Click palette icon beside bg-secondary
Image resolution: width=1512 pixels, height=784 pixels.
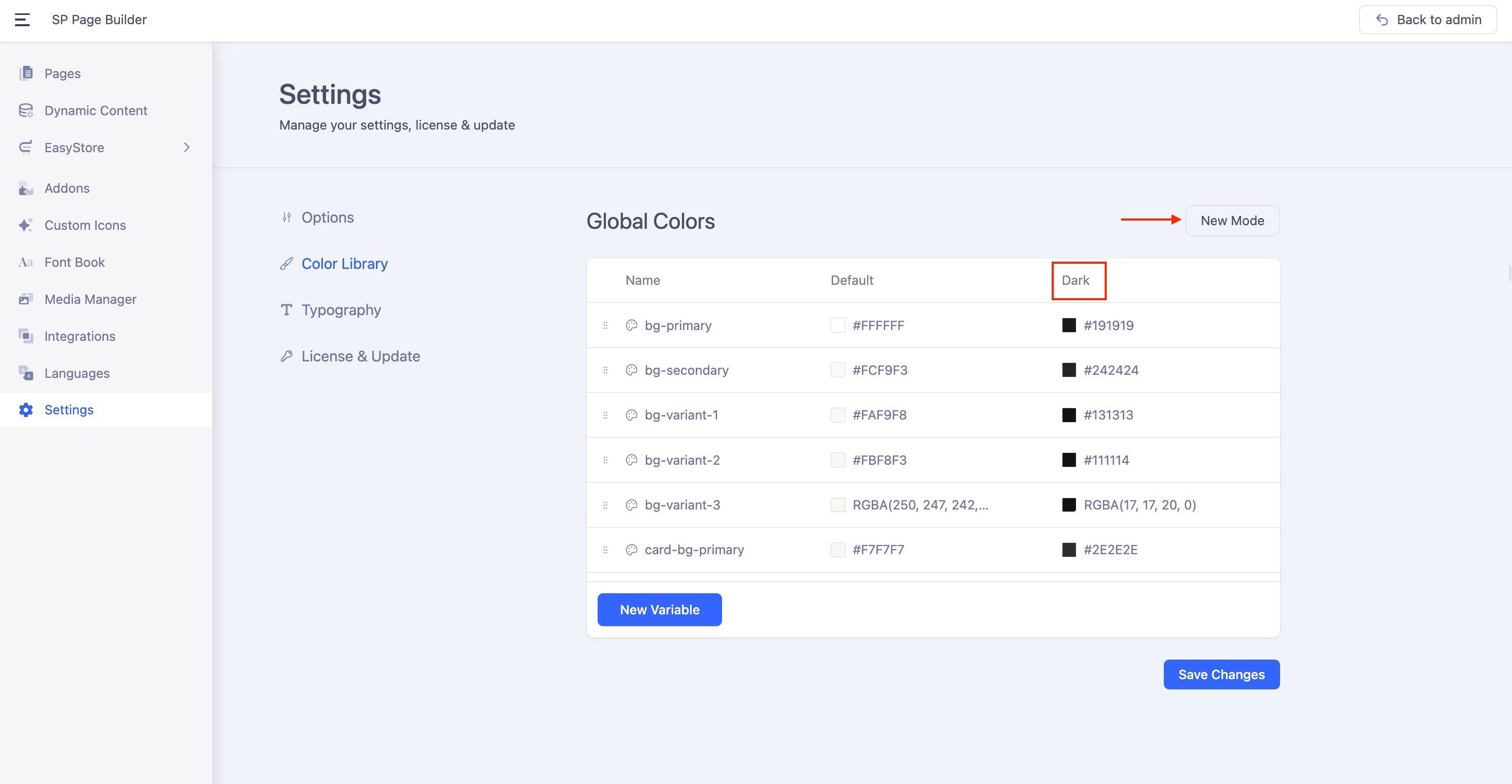tap(632, 370)
